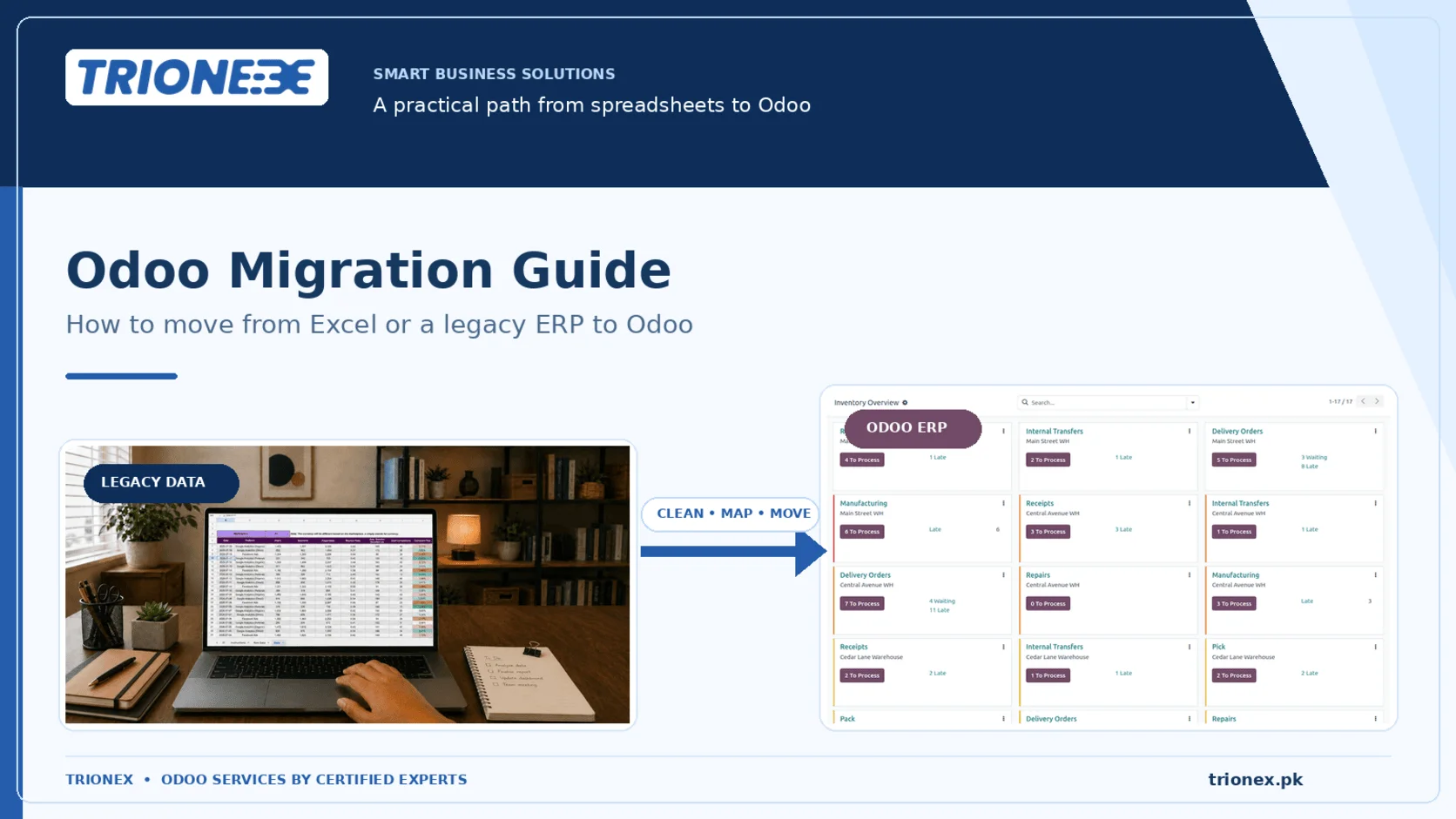Screen dimensions: 1456x819
Task: Open kebab menu for Manufacturing Main Street WH
Action: click(x=1003, y=503)
